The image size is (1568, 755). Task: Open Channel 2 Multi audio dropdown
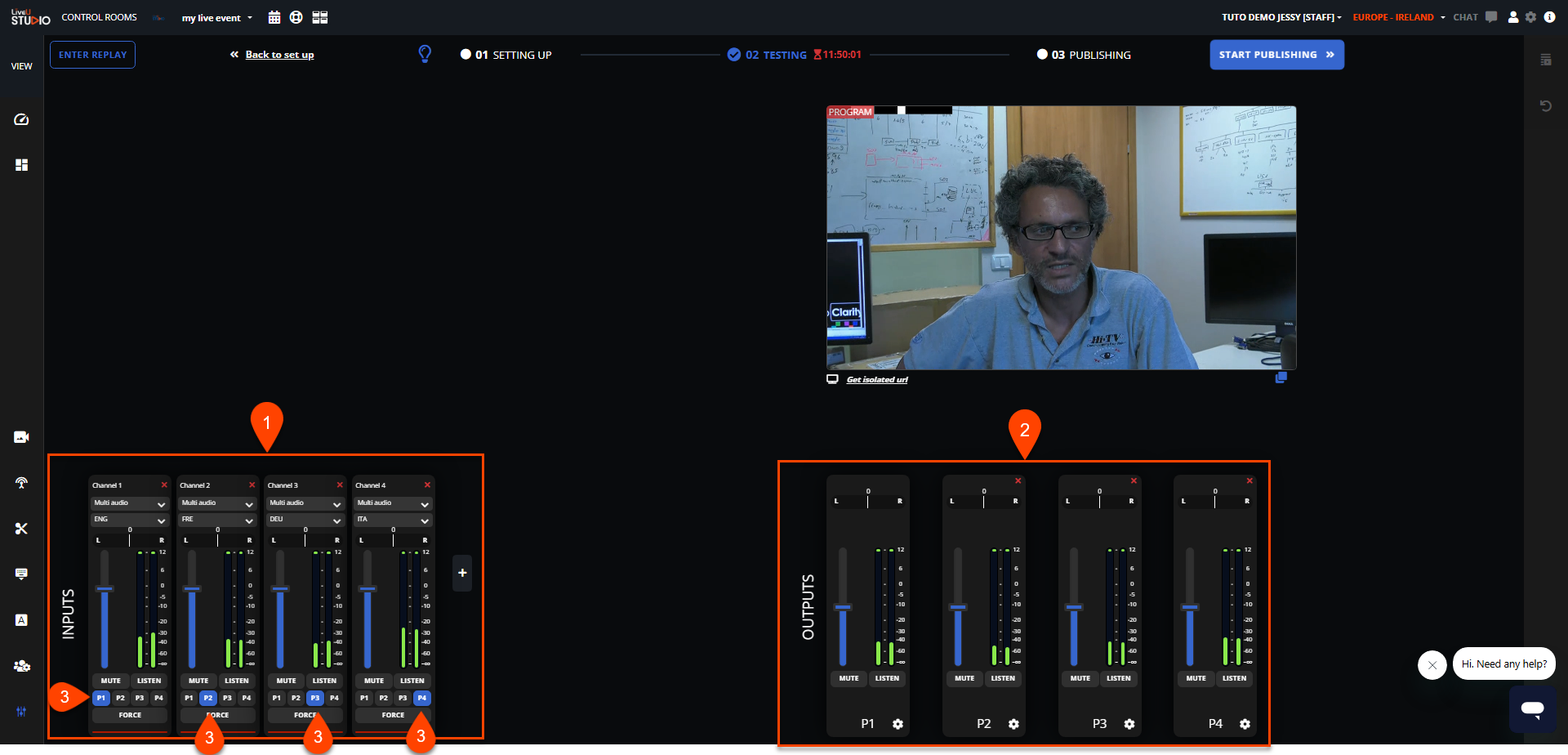pos(216,503)
